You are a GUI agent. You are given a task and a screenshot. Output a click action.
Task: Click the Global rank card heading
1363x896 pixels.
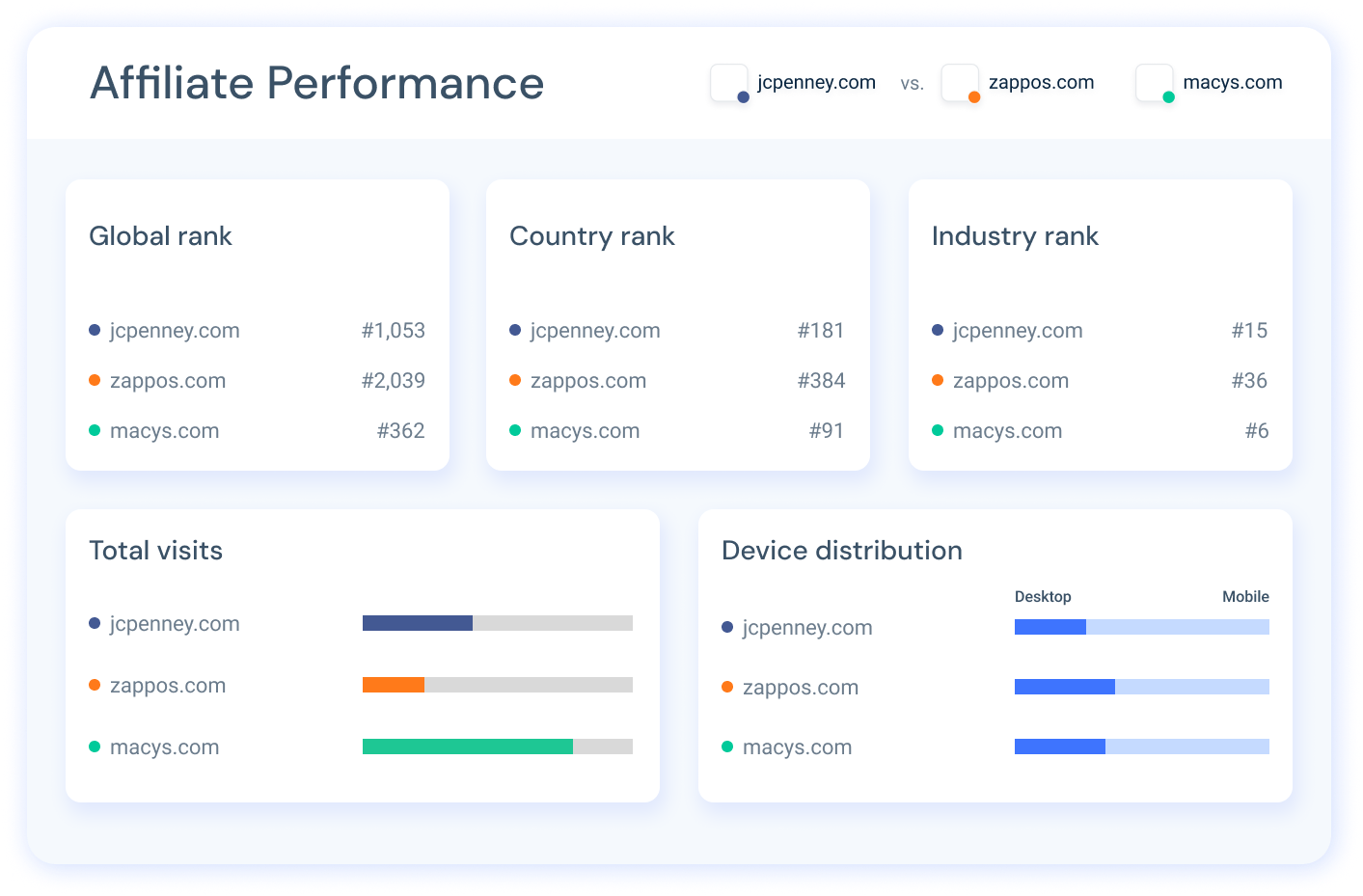(160, 236)
